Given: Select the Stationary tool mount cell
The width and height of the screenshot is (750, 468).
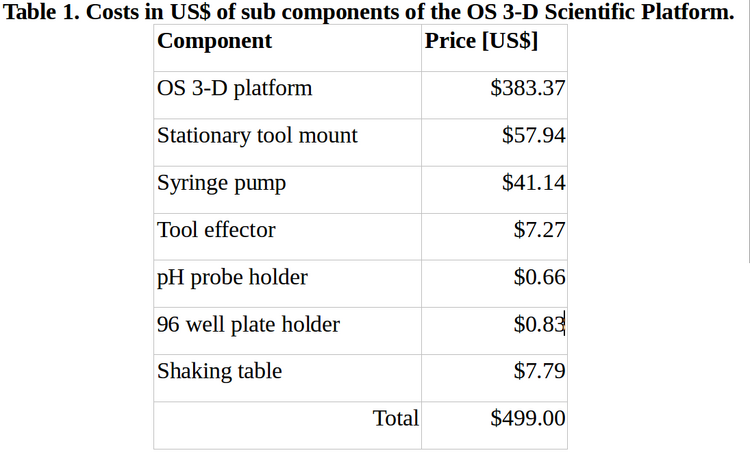Looking at the screenshot, I should click(x=287, y=143).
